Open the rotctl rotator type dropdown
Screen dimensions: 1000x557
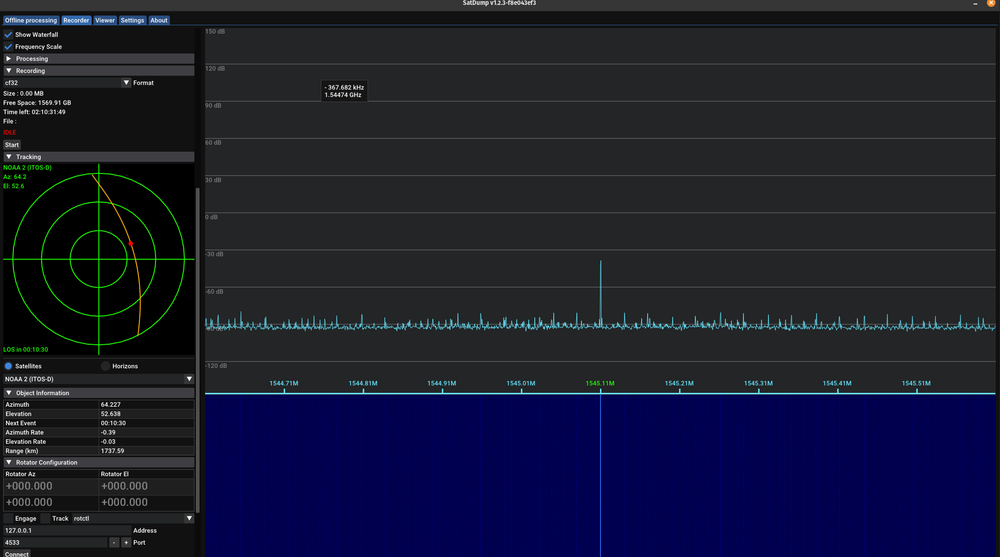click(x=189, y=518)
